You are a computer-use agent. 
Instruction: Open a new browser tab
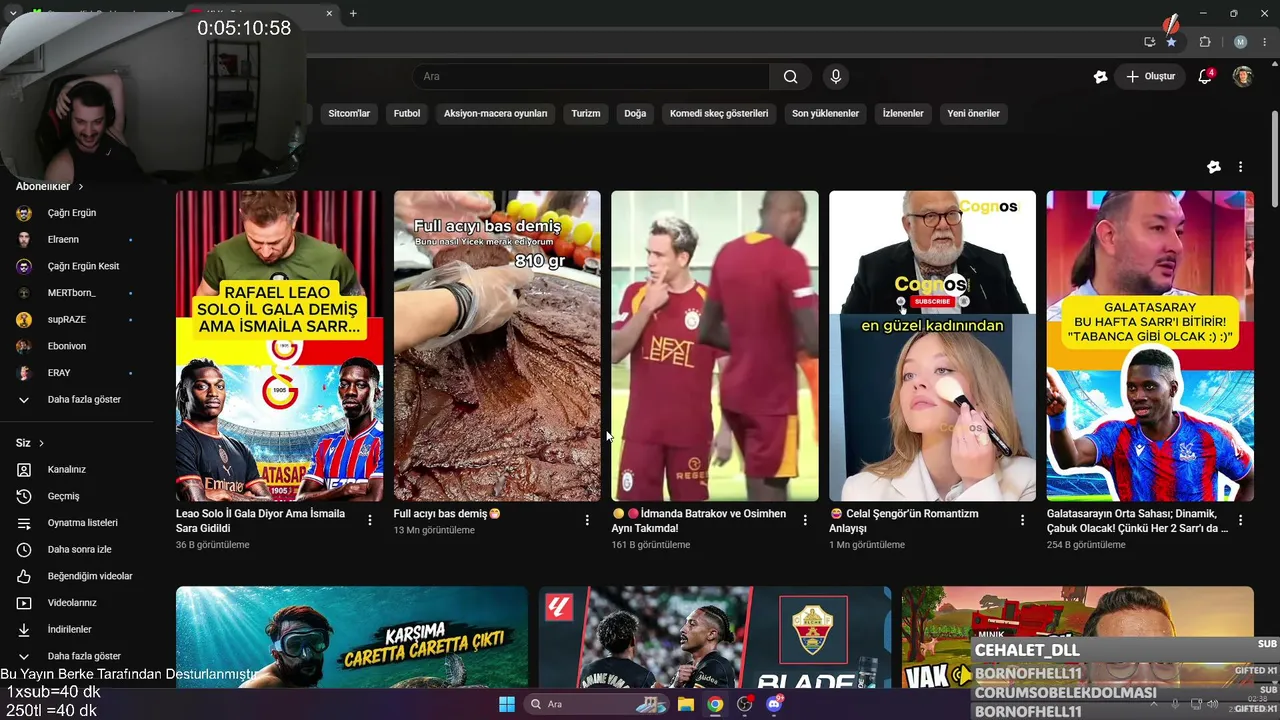[x=353, y=13]
